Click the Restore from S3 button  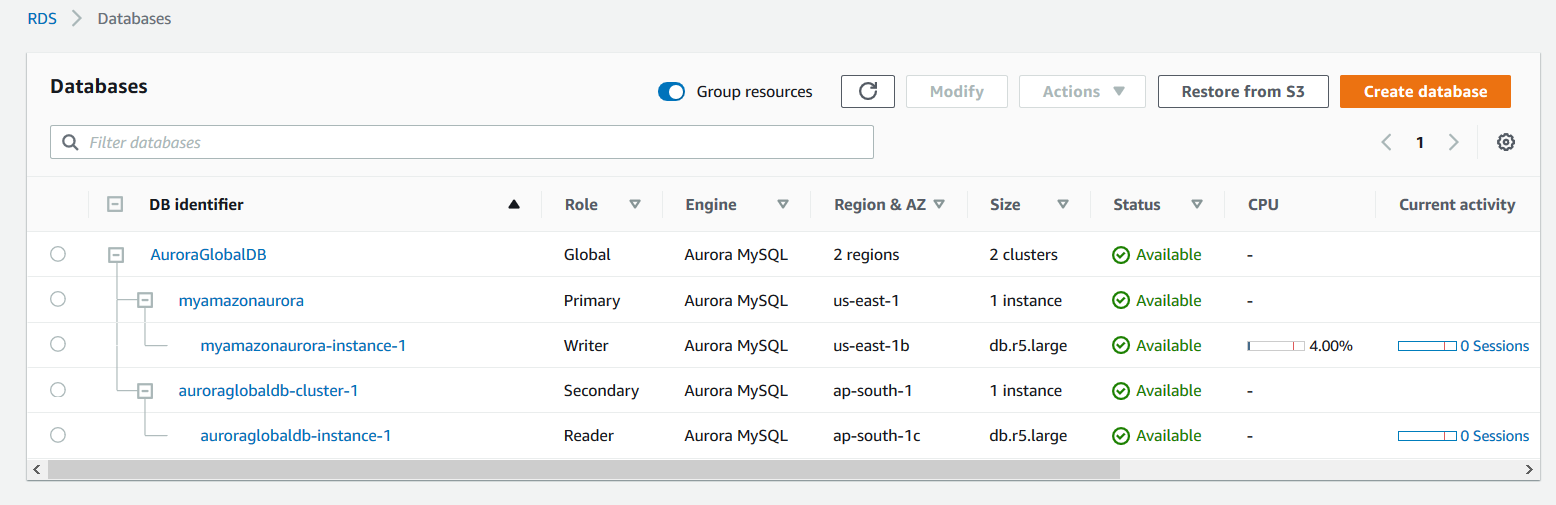[x=1242, y=91]
